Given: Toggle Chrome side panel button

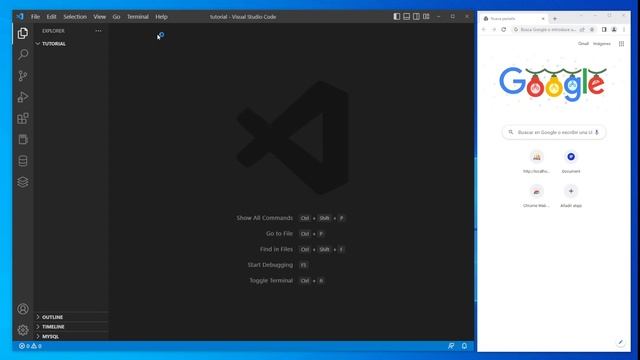Looking at the screenshot, I should click(604, 29).
